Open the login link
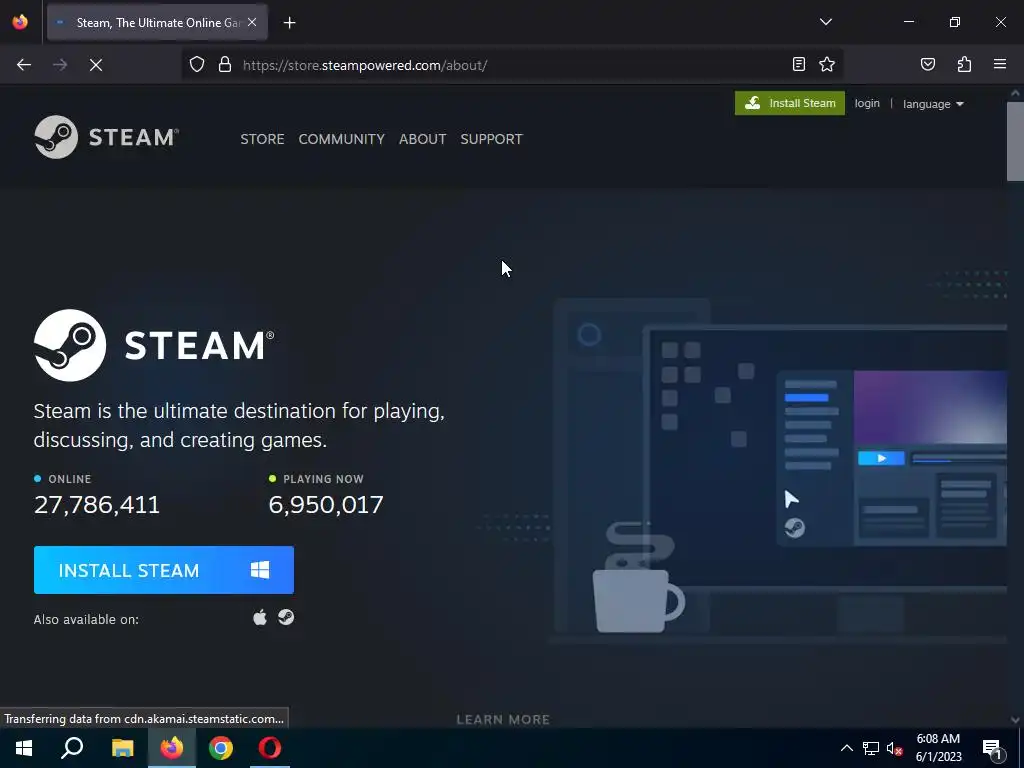 pyautogui.click(x=867, y=103)
